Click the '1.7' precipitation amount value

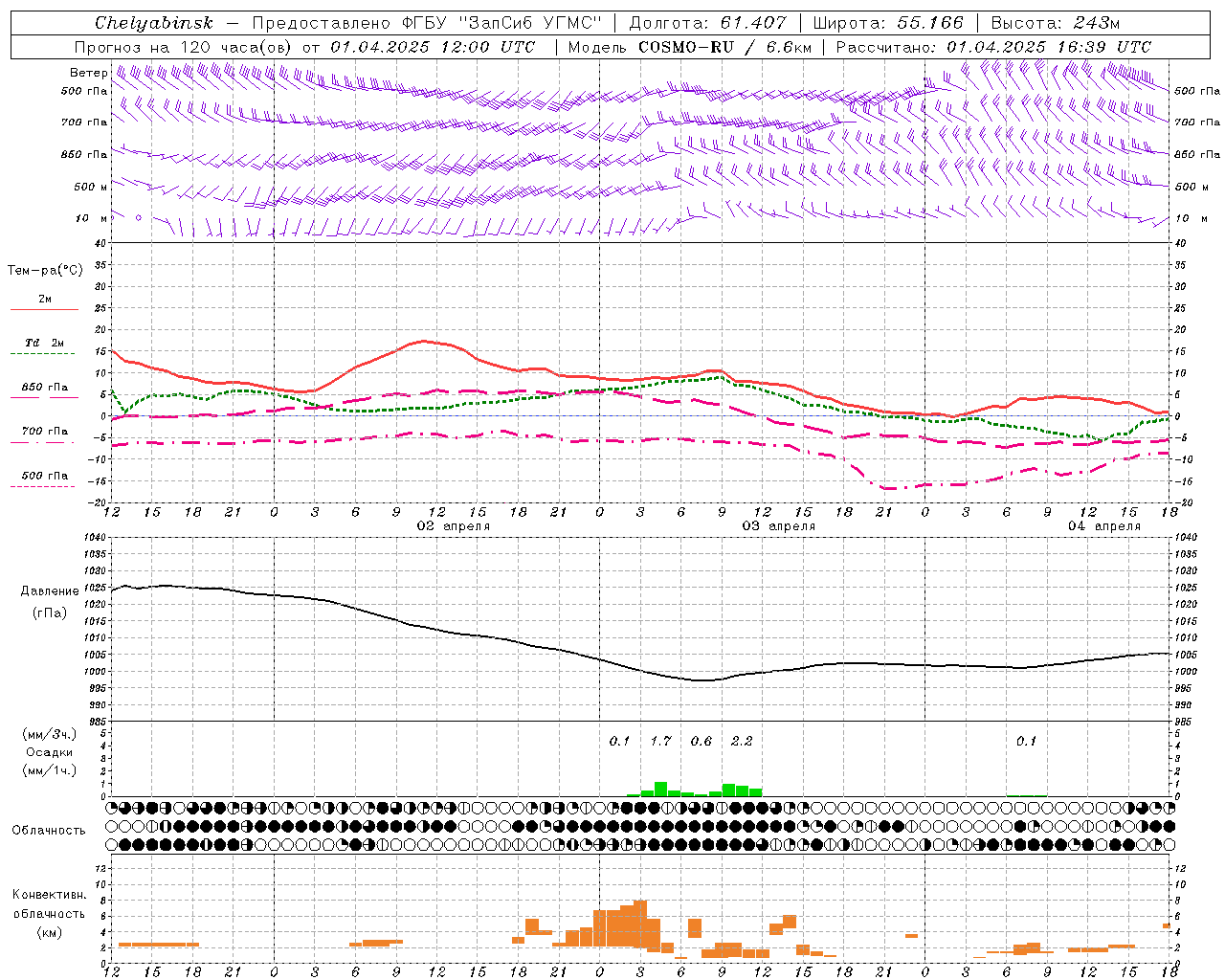(660, 741)
